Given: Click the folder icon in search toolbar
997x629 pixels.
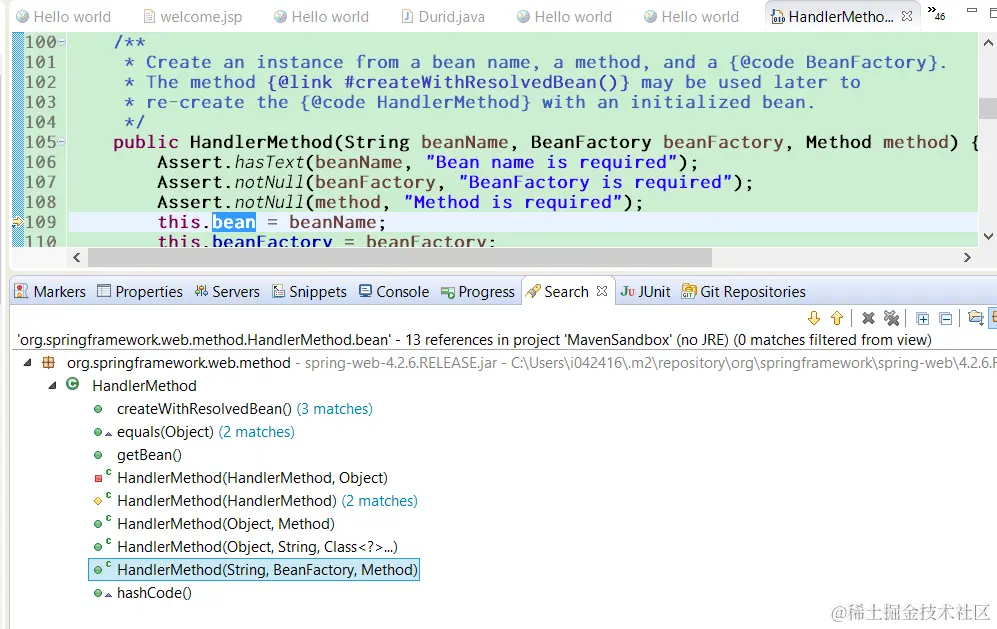Looking at the screenshot, I should click(x=975, y=318).
